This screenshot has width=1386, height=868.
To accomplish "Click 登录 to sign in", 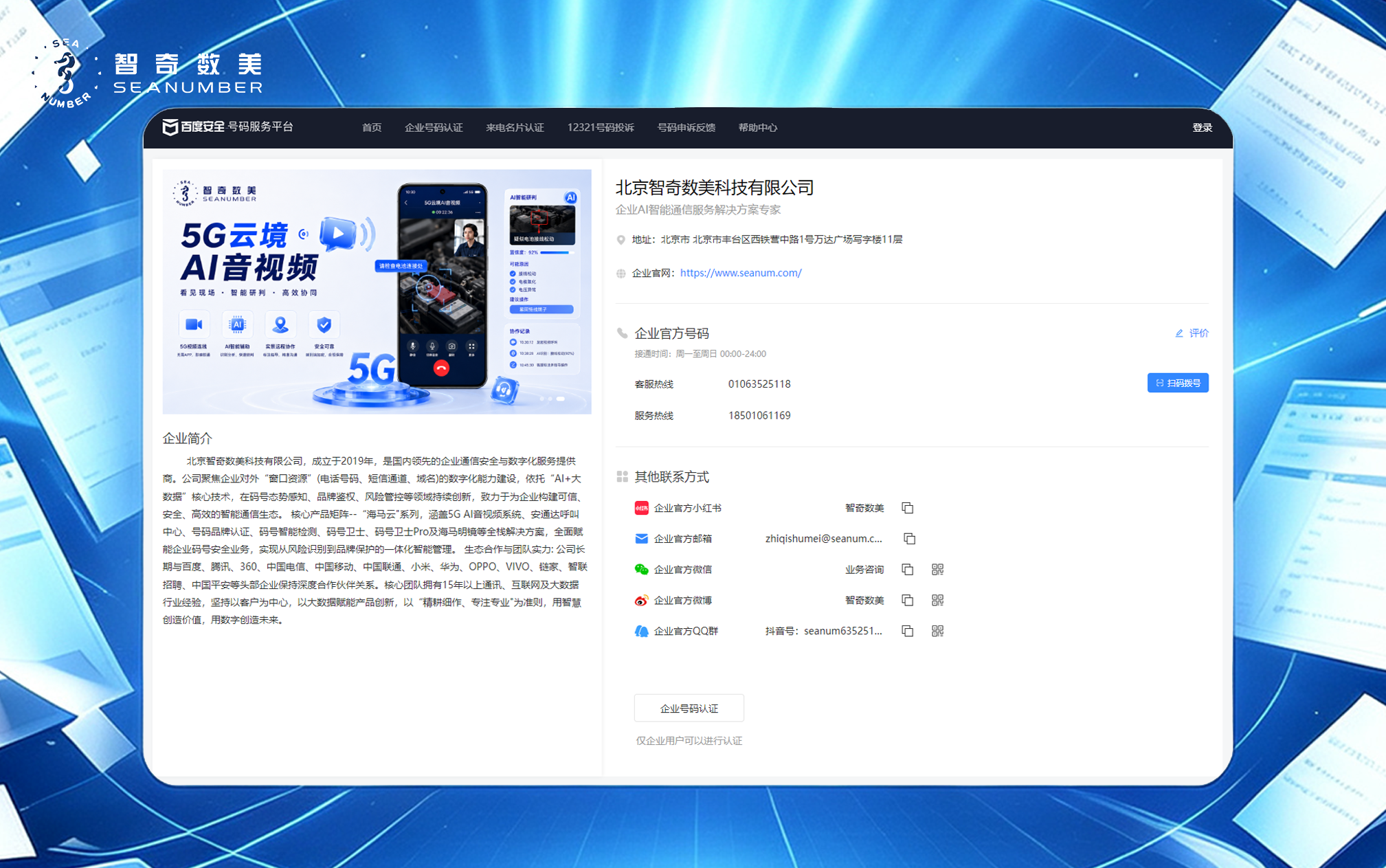I will coord(1202,128).
